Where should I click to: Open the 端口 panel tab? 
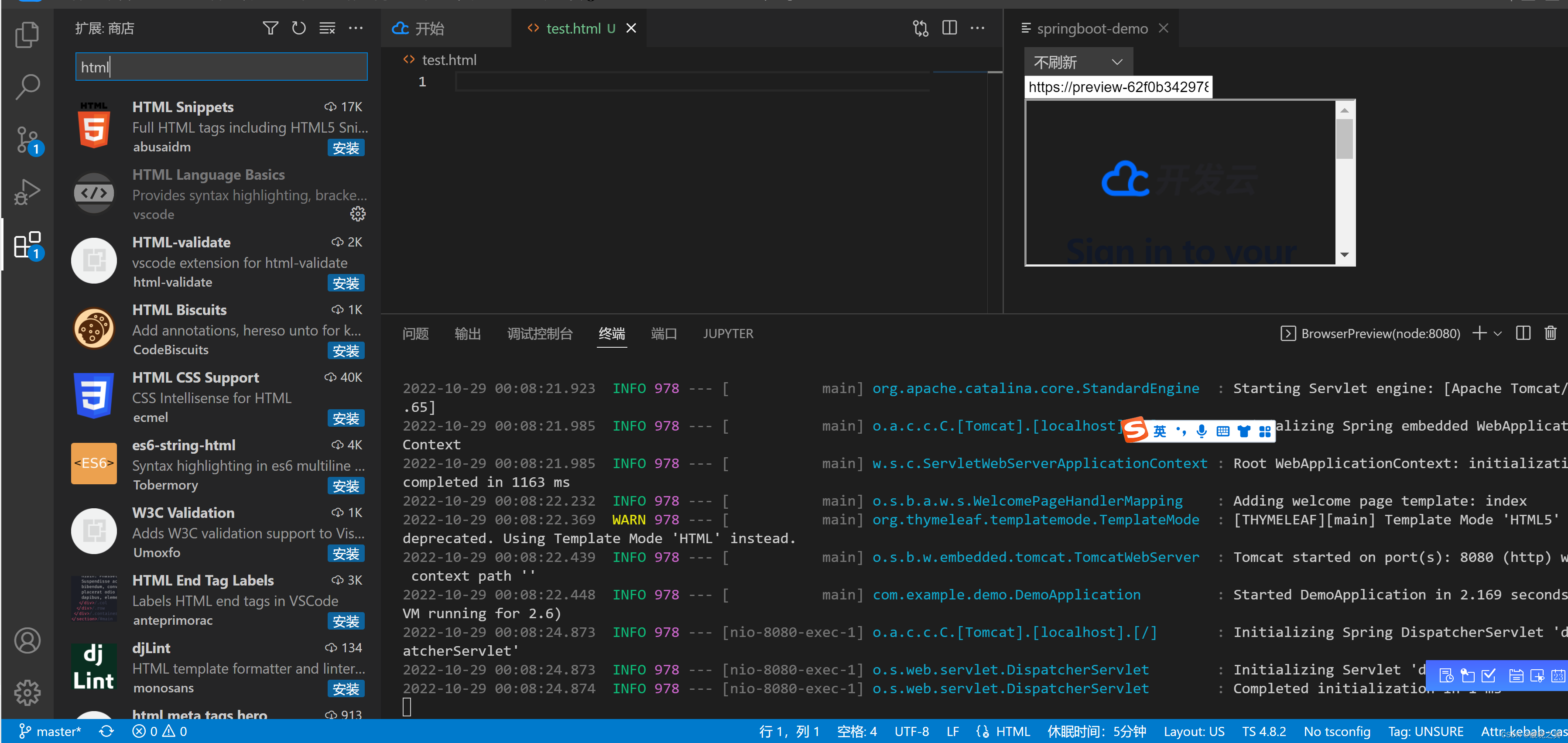pos(664,333)
